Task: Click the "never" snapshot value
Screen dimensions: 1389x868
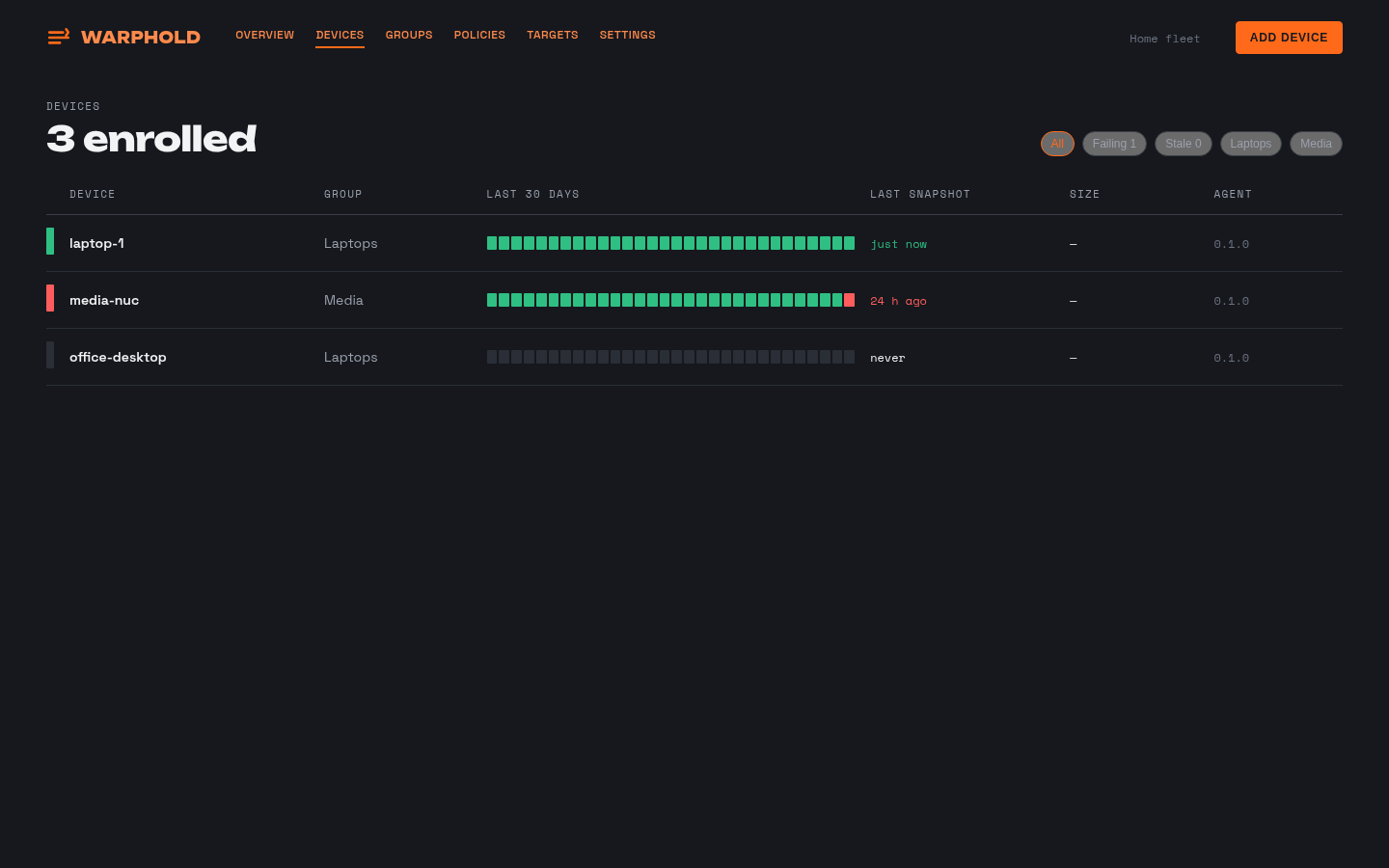Action: 887,358
